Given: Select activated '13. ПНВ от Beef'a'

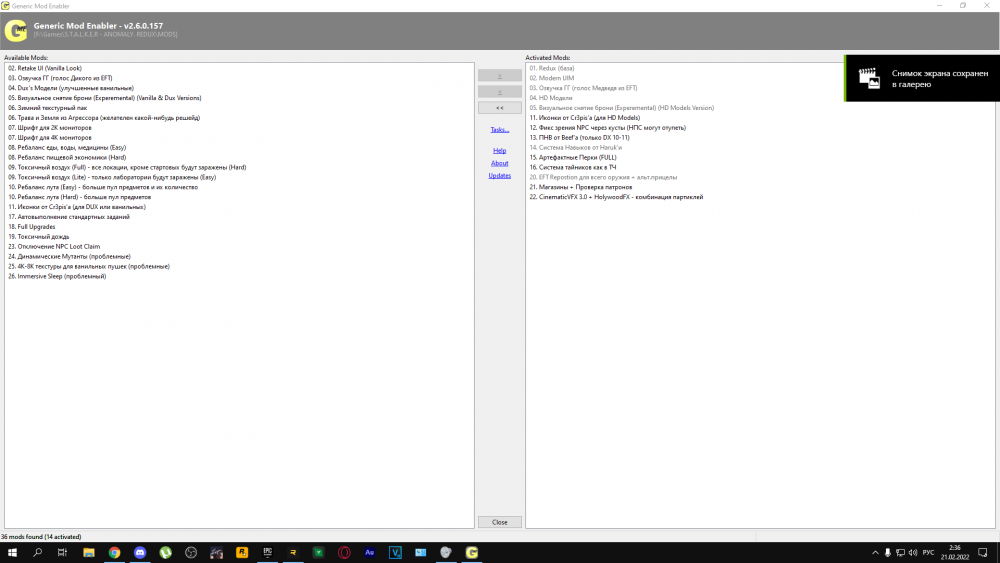Looking at the screenshot, I should click(x=579, y=138).
